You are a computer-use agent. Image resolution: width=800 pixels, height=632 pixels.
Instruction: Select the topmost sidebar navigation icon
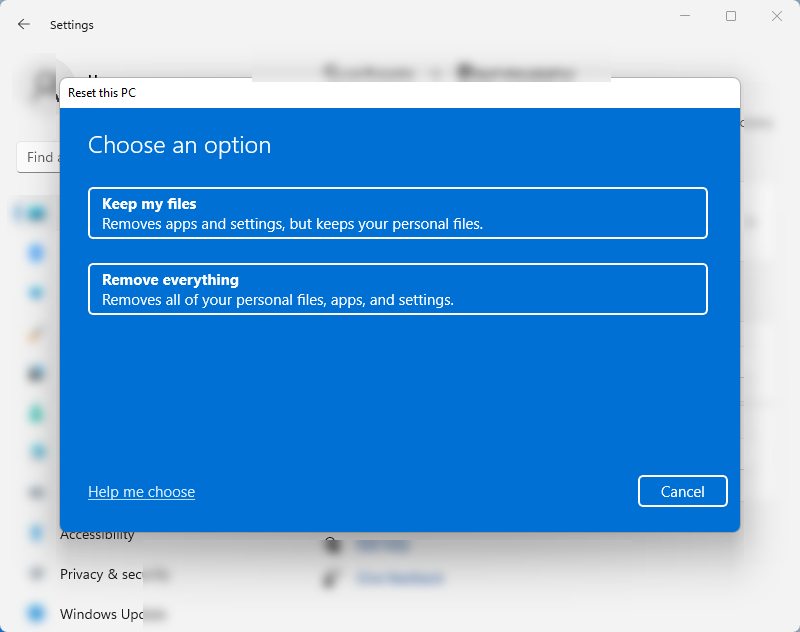point(36,213)
